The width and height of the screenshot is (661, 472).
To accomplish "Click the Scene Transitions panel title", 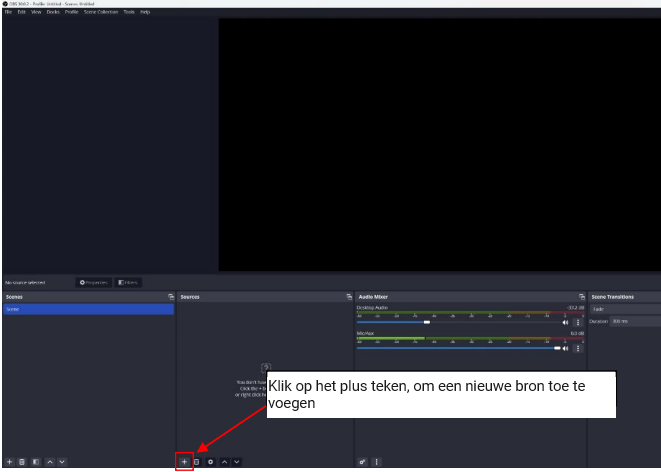I will pyautogui.click(x=613, y=297).
